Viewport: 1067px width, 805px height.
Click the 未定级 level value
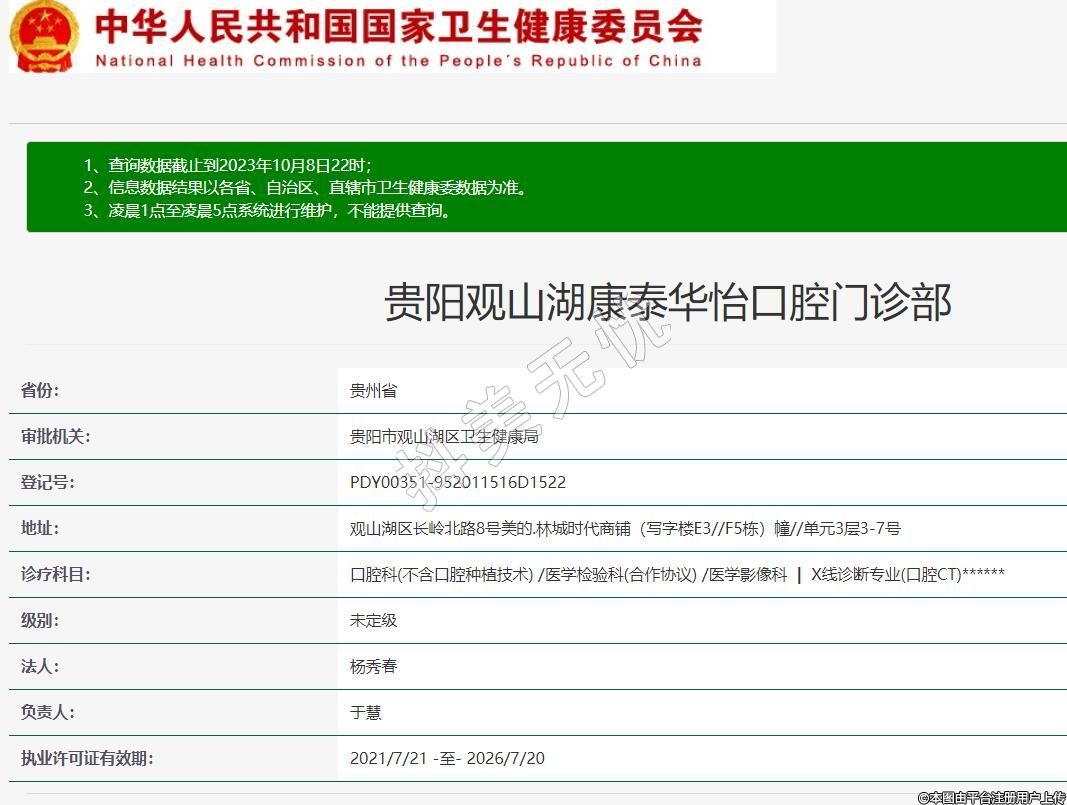(373, 620)
